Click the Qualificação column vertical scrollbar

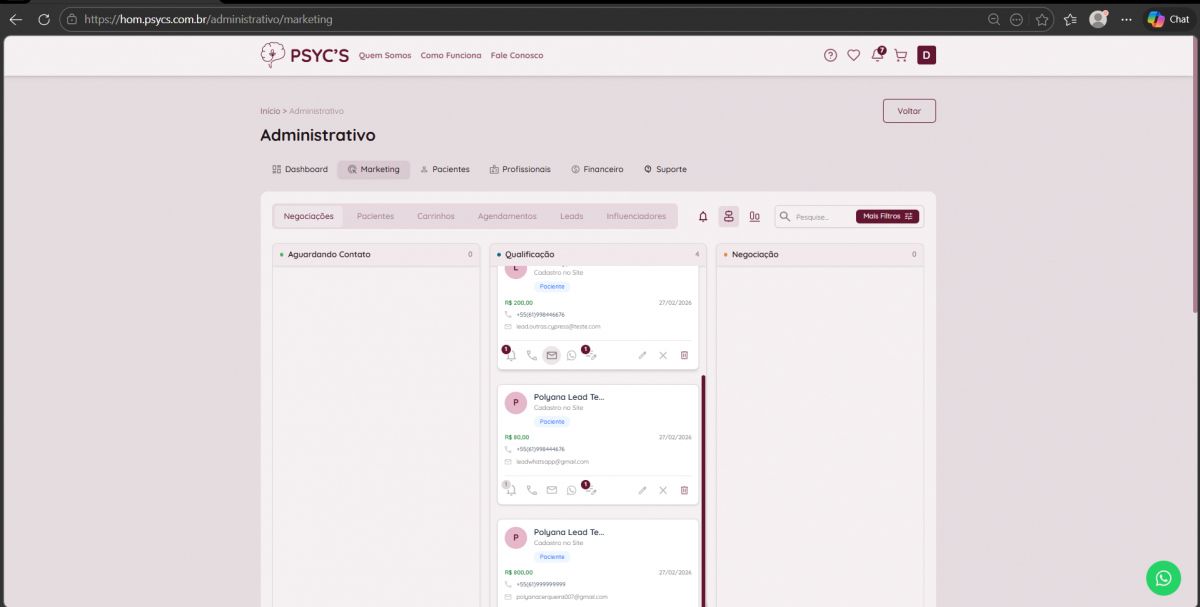coord(703,480)
